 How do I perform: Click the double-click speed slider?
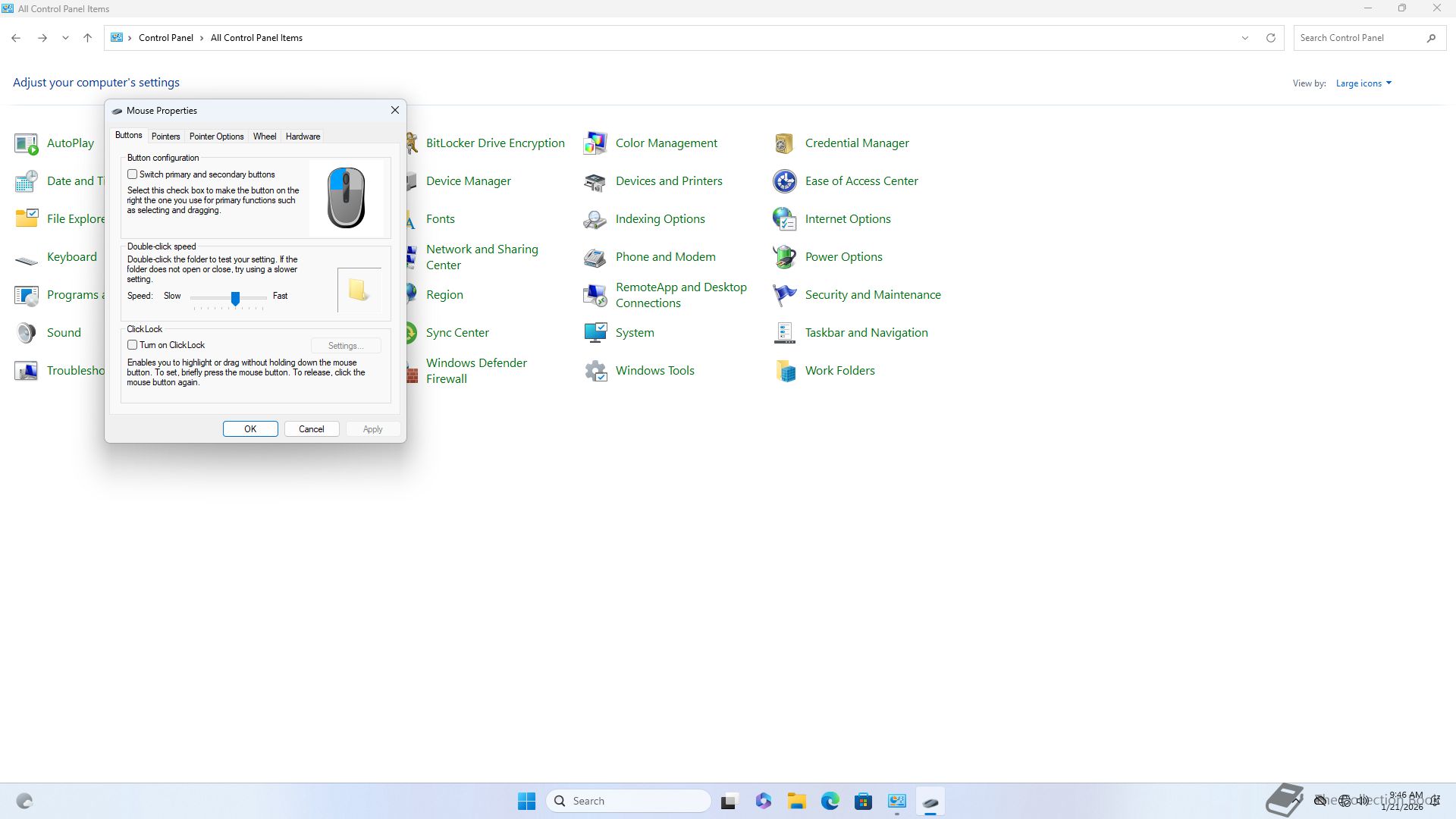[235, 298]
